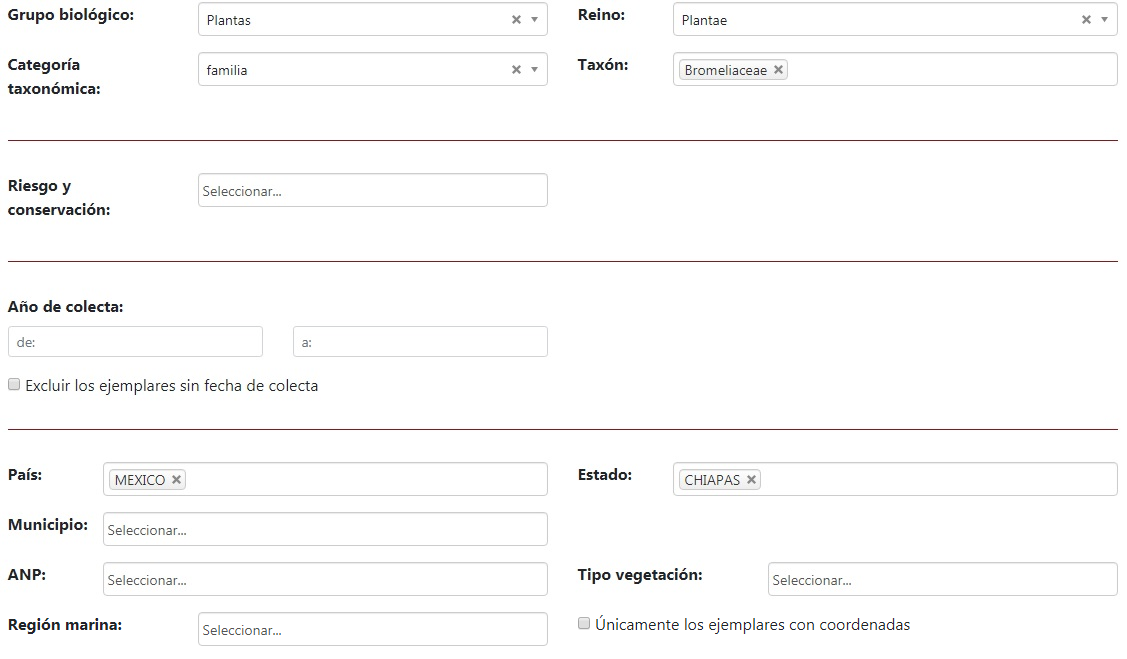Click the Año de colecta 'a:' field

tap(420, 342)
